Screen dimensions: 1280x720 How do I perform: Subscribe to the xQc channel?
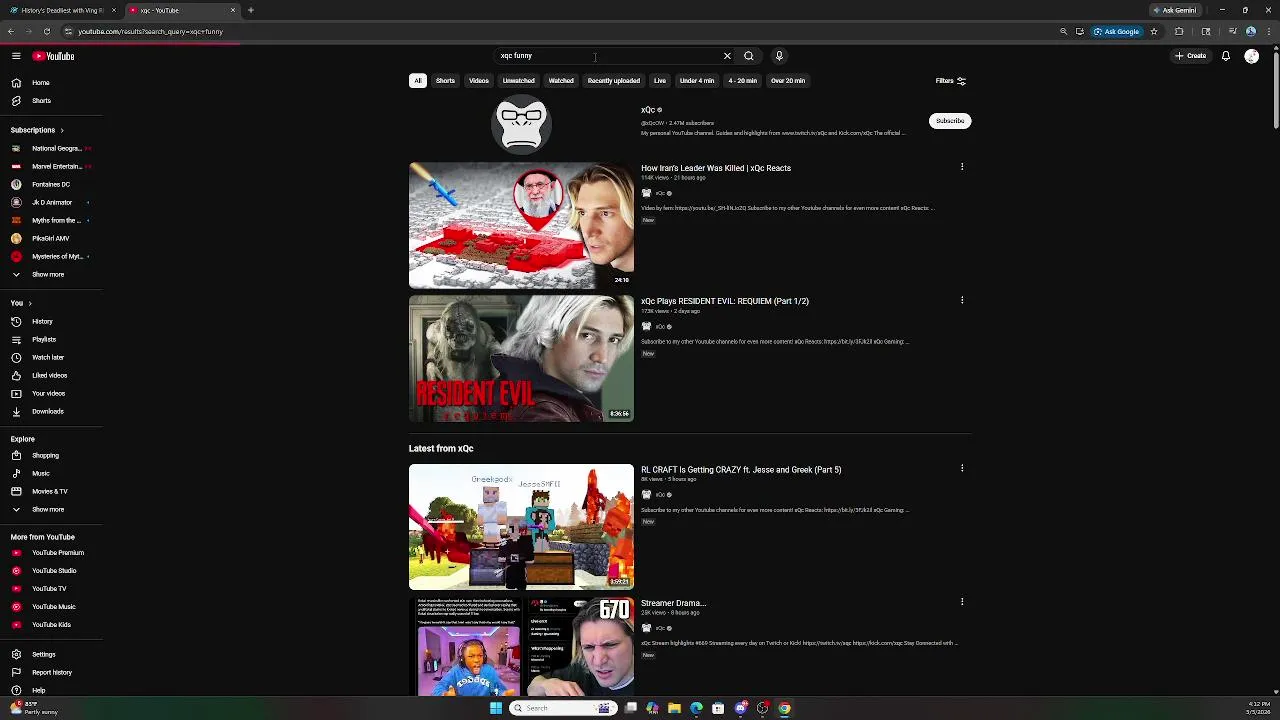(950, 121)
